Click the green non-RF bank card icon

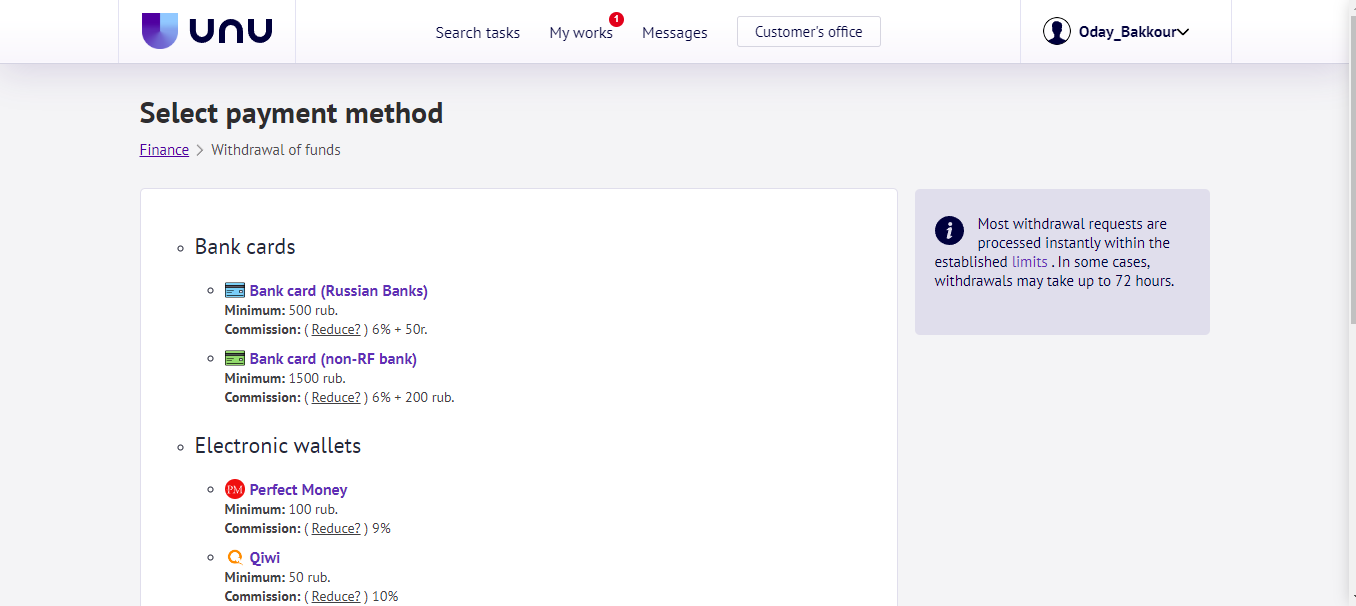point(235,359)
